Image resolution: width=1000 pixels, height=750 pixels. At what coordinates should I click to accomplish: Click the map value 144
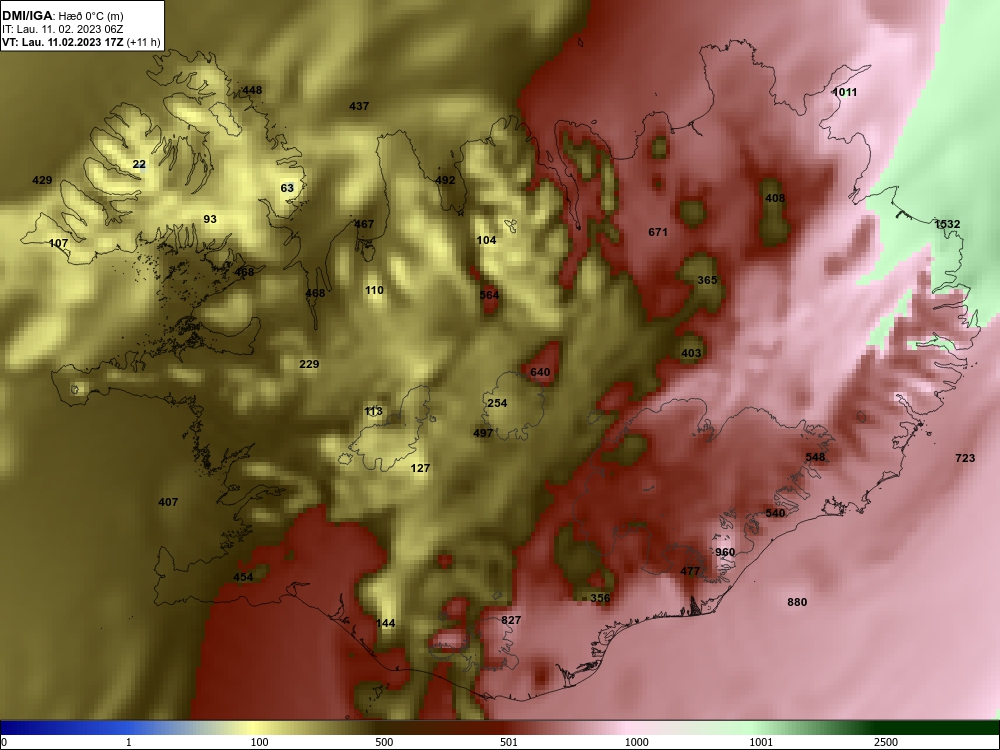385,624
